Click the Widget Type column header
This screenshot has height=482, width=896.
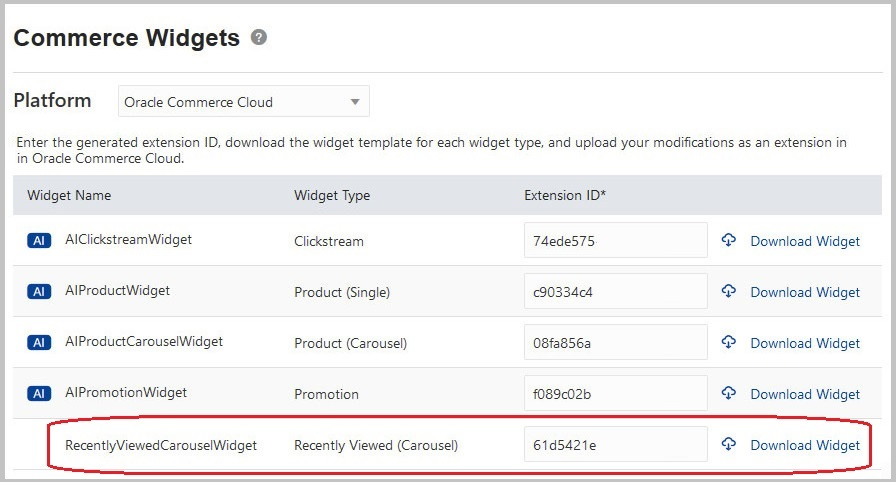(332, 195)
